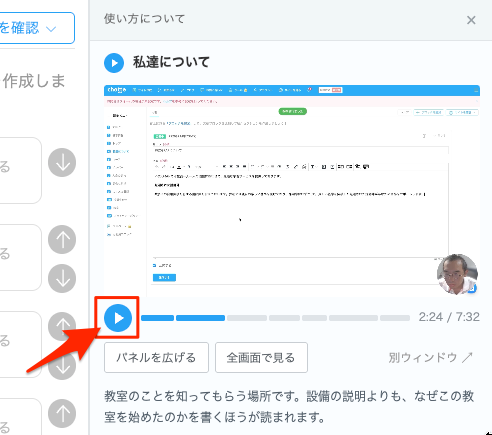This screenshot has width=492, height=435.
Task: Jump to the first chapter segment of progress bar
Action: pos(158,318)
